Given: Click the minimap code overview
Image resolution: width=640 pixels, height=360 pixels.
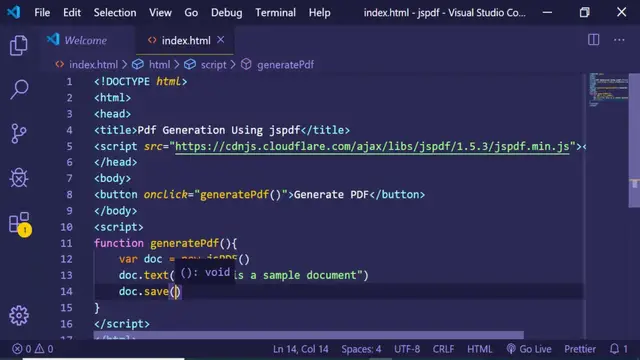Looking at the screenshot, I should coord(608,90).
